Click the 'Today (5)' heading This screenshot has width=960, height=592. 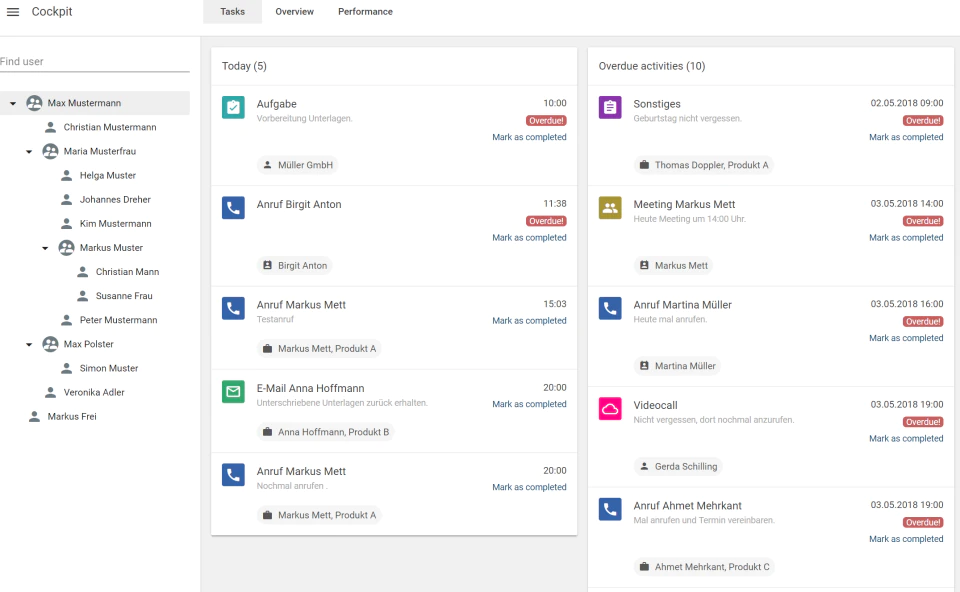[x=244, y=66]
